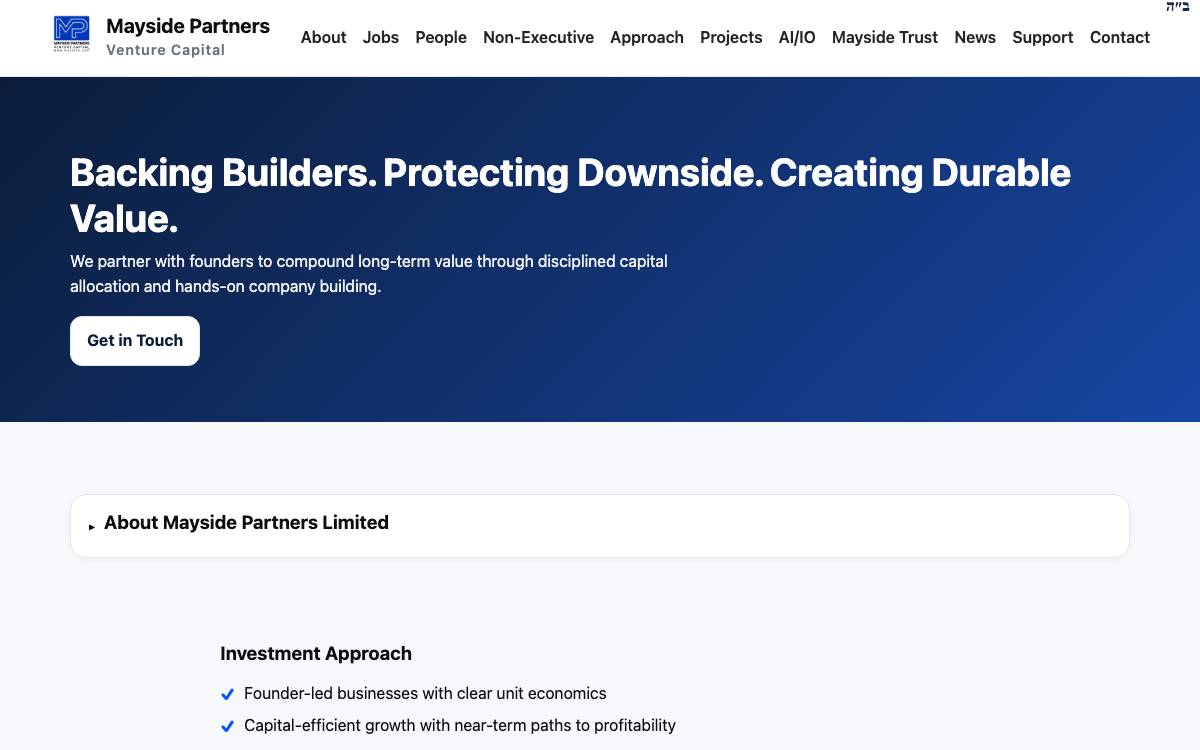
Task: Select Non-Executive in the navigation bar
Action: point(538,37)
